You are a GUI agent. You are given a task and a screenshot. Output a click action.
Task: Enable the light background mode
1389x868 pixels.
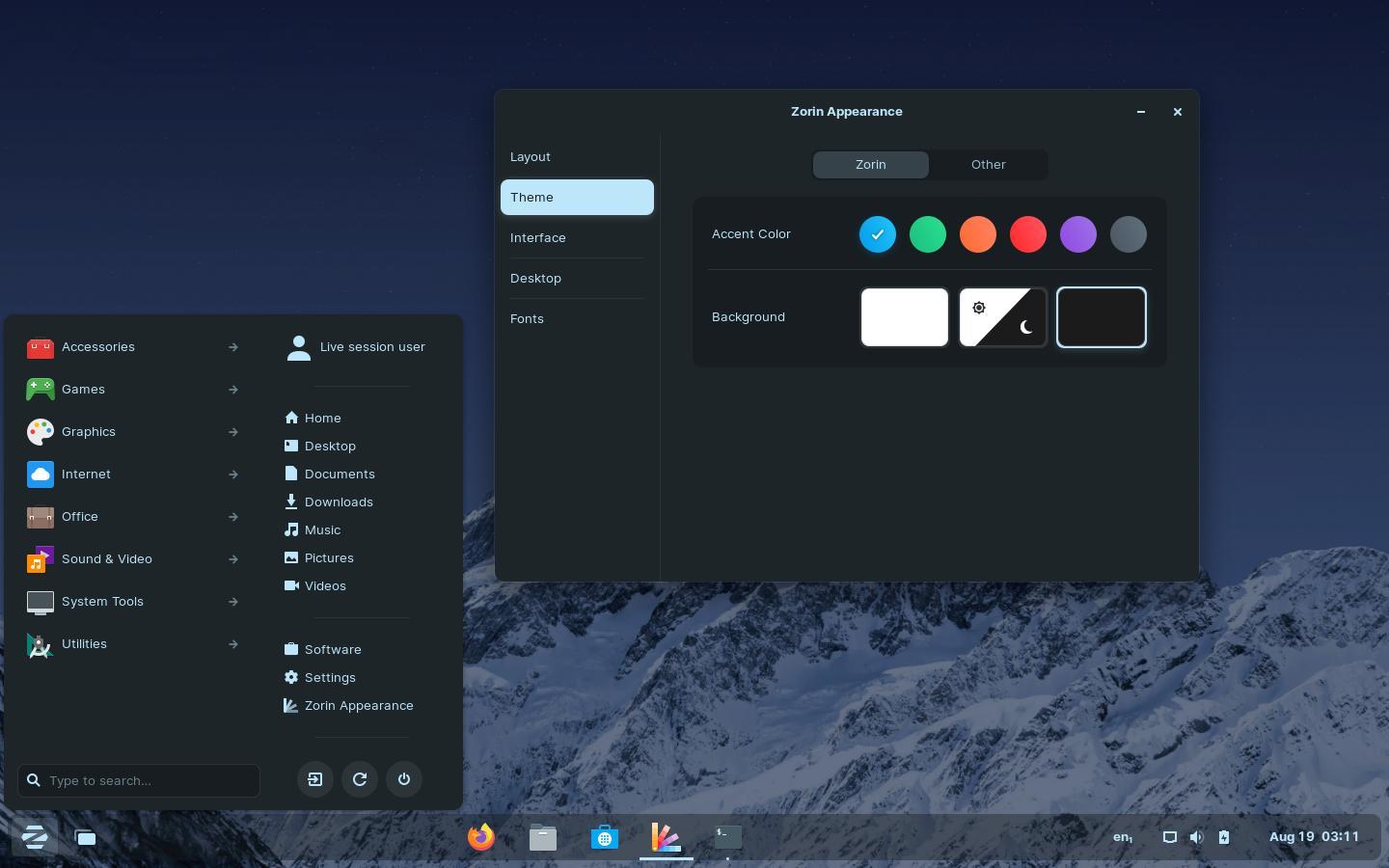tap(905, 317)
